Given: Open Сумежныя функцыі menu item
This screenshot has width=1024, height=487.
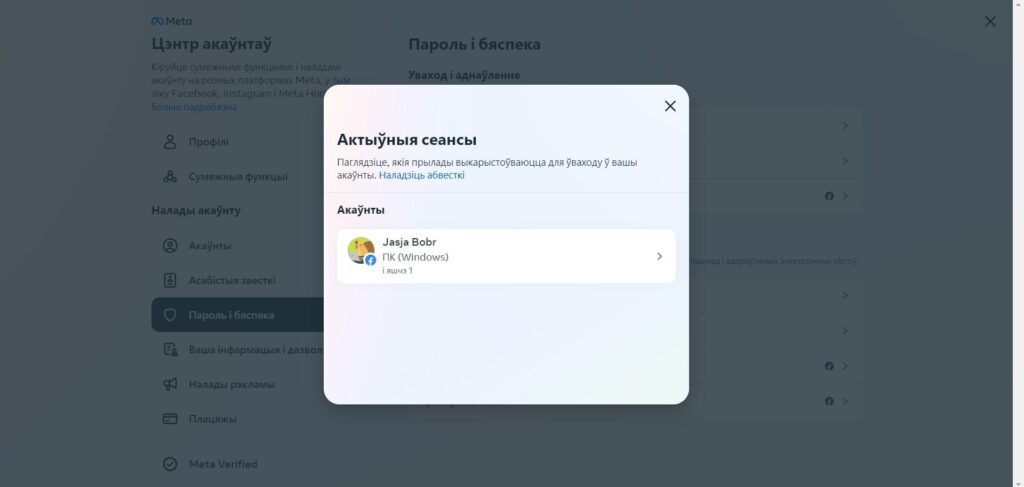Looking at the screenshot, I should coord(238,176).
